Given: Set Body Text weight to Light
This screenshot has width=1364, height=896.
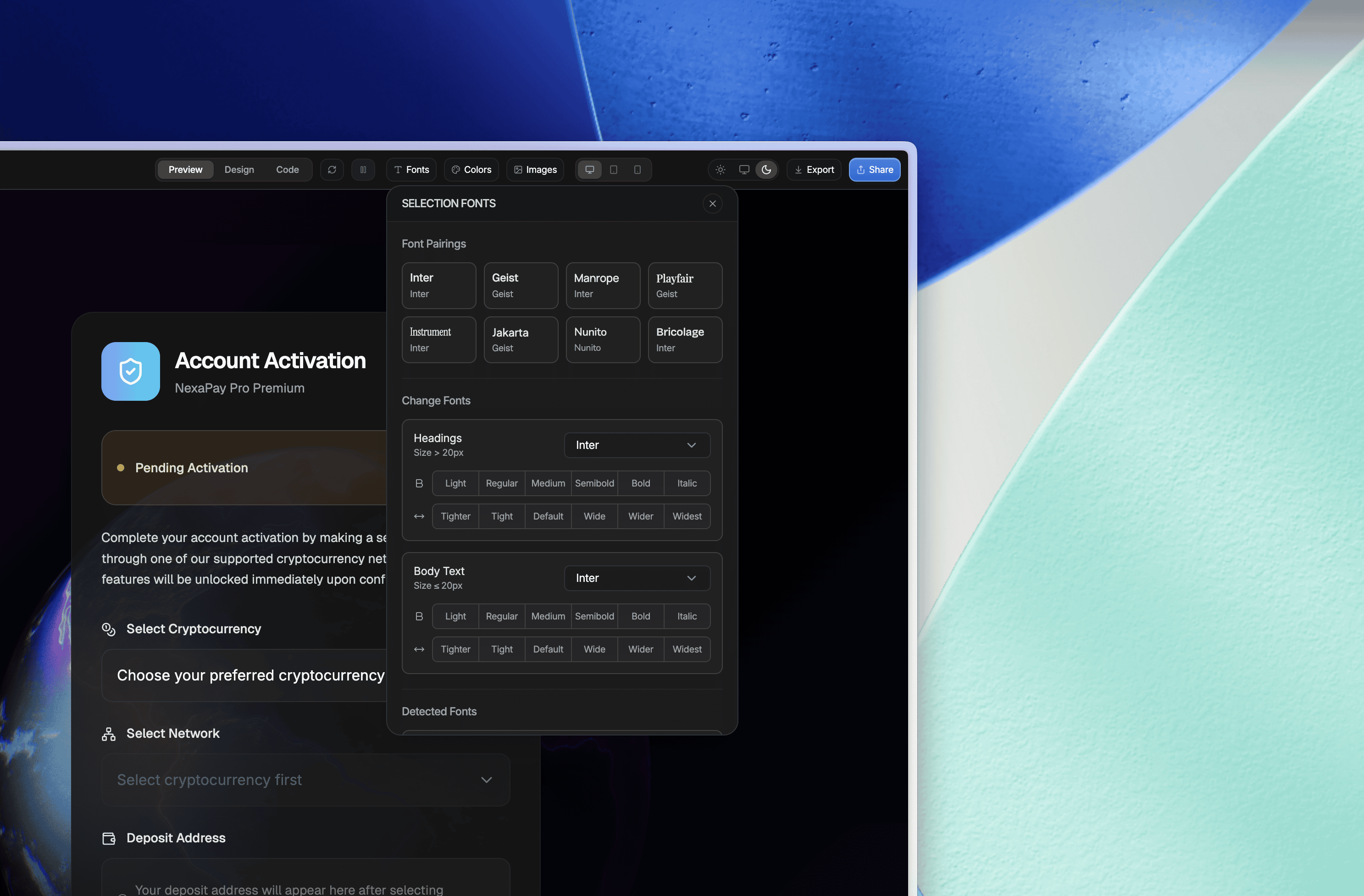Looking at the screenshot, I should (x=455, y=616).
